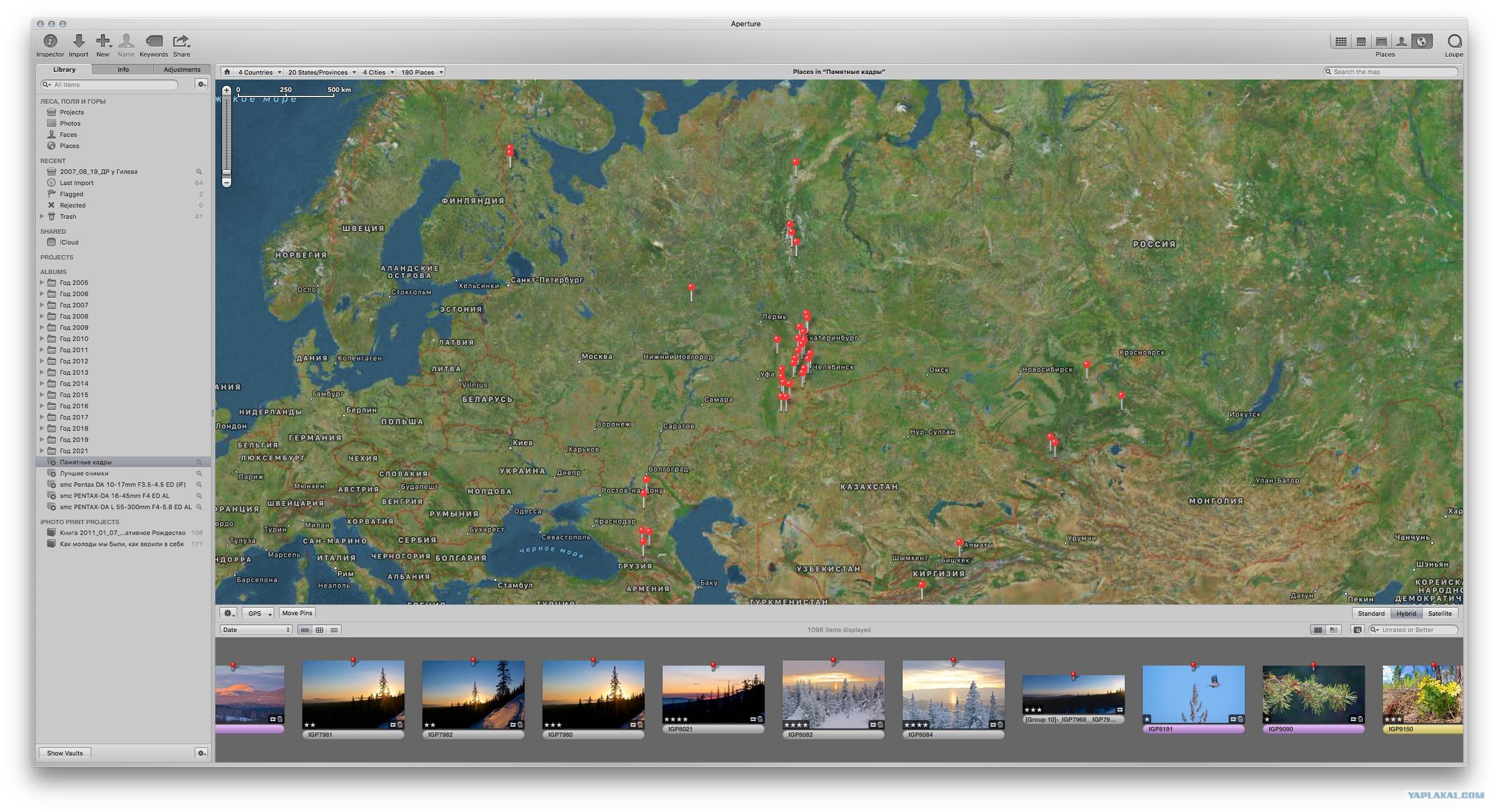Toggle the metadata overlay view button
The width and height of the screenshot is (1499, 812).
[x=1333, y=630]
